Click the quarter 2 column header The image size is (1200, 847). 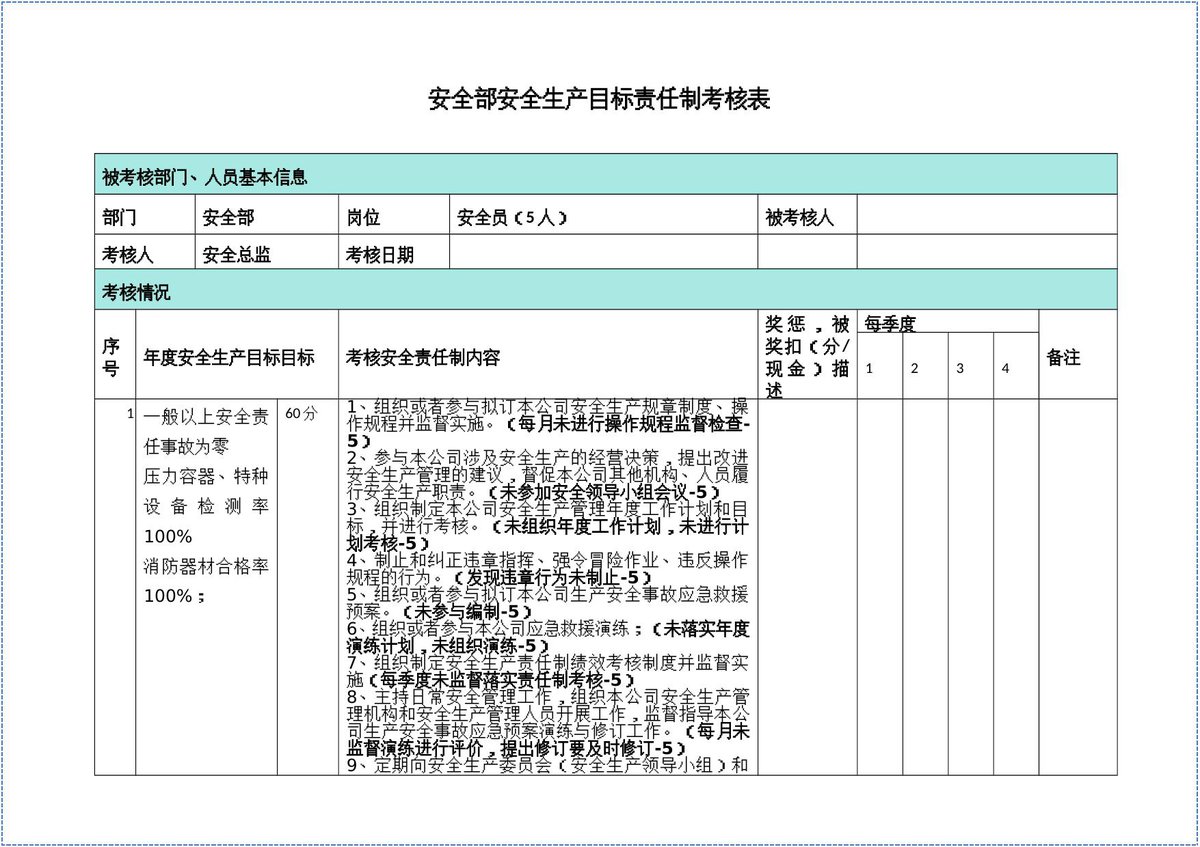tap(925, 366)
